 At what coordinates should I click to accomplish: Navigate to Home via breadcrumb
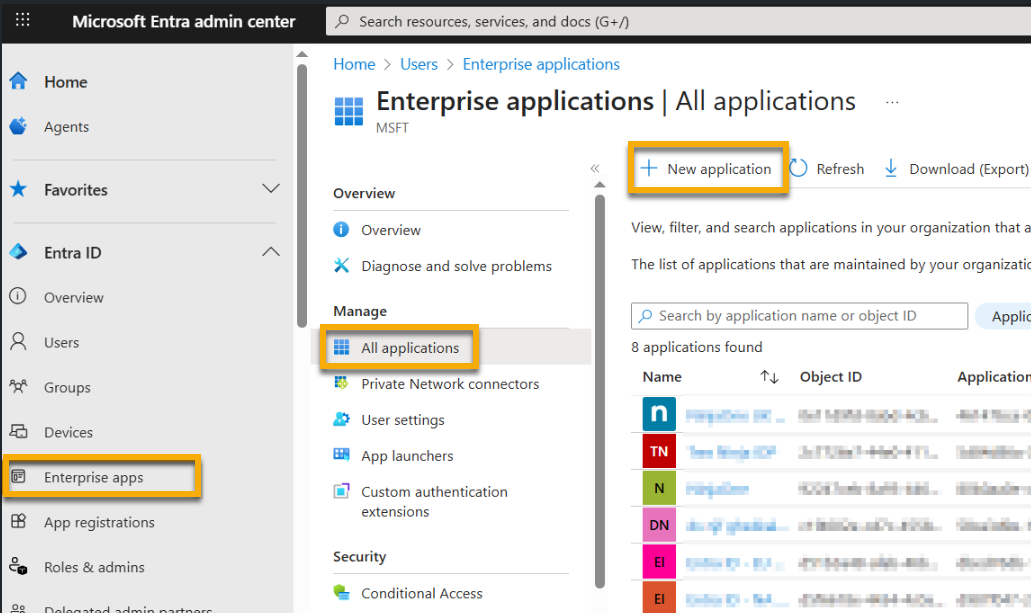coord(354,63)
